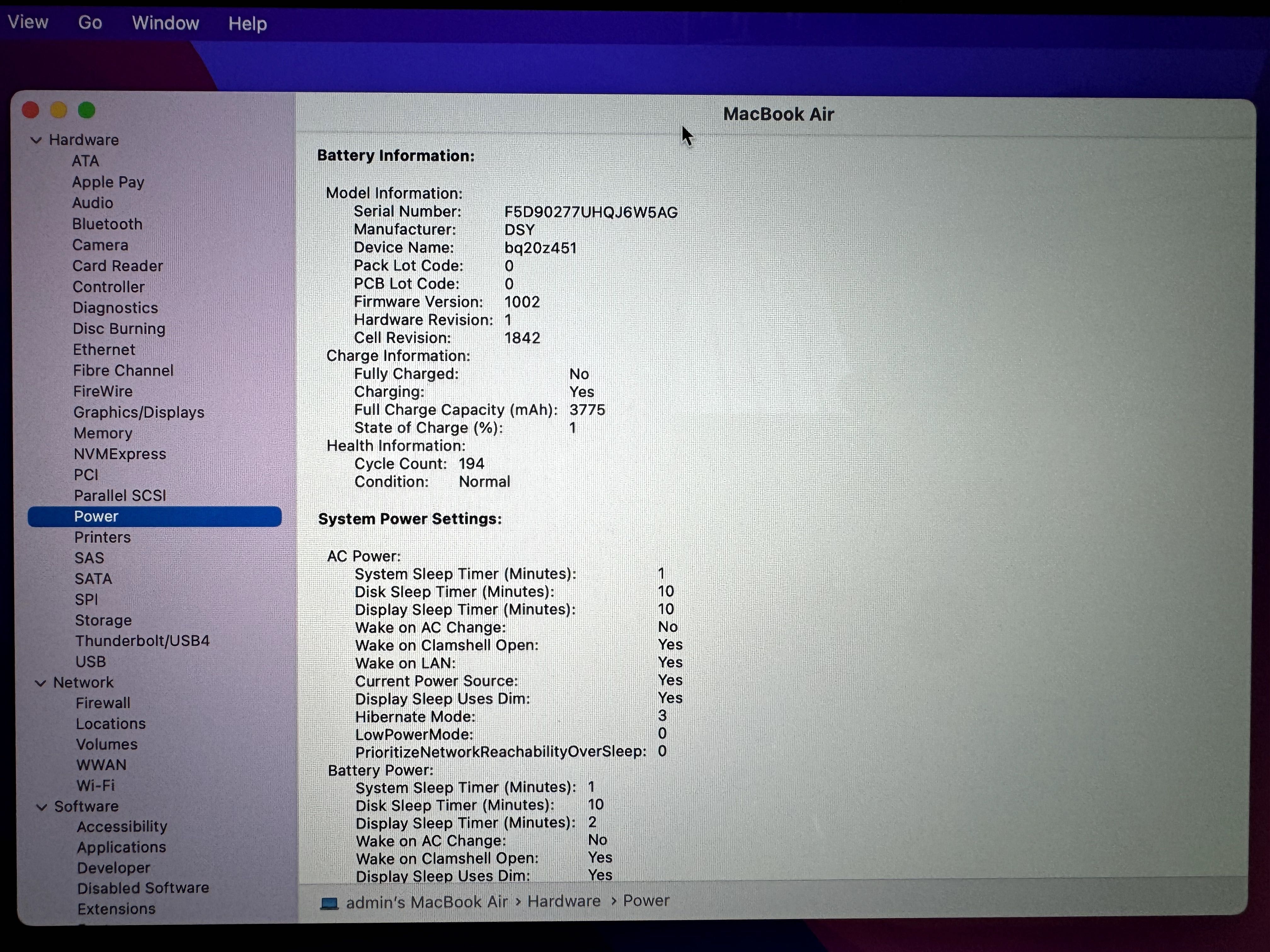Click the Condition value Normal
This screenshot has width=1270, height=952.
click(x=484, y=482)
